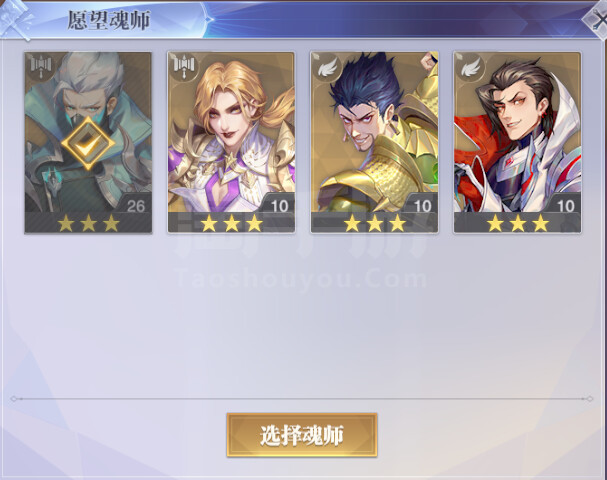Click the wing class icon on blue-haired card
Image resolution: width=607 pixels, height=480 pixels.
(x=327, y=67)
